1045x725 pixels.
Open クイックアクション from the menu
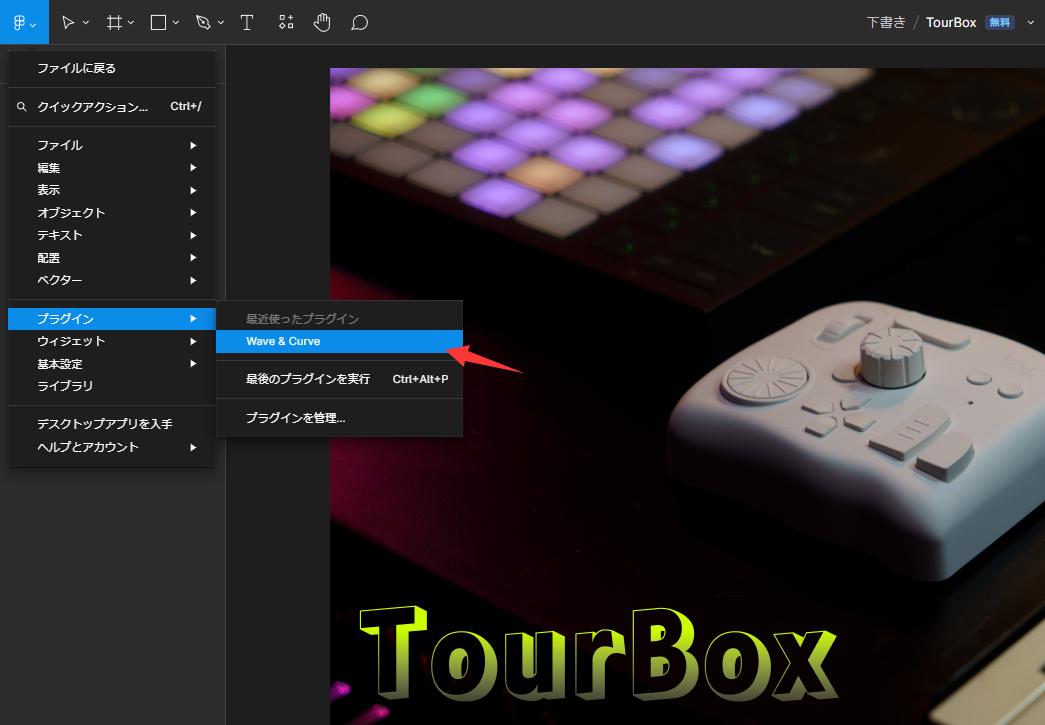[111, 107]
